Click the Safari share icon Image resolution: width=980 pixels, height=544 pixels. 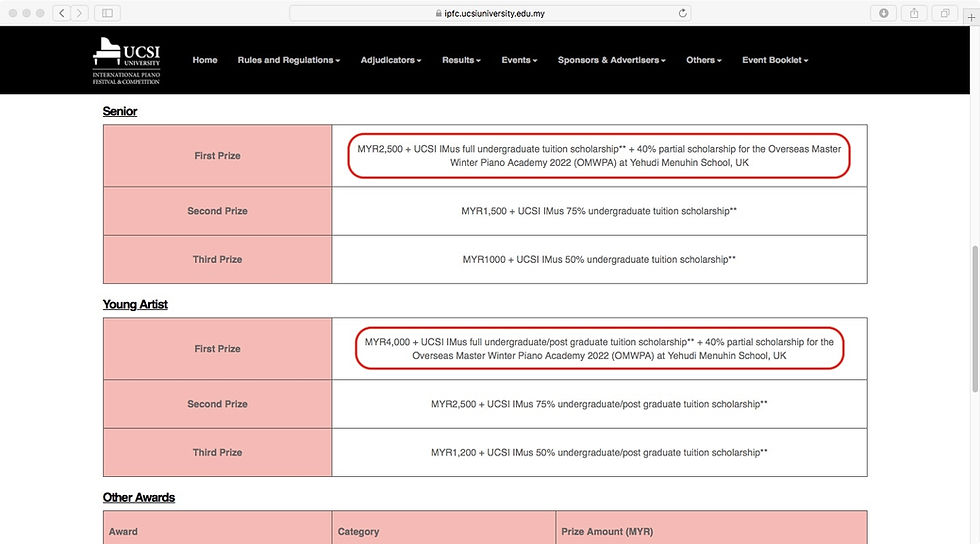click(x=914, y=13)
